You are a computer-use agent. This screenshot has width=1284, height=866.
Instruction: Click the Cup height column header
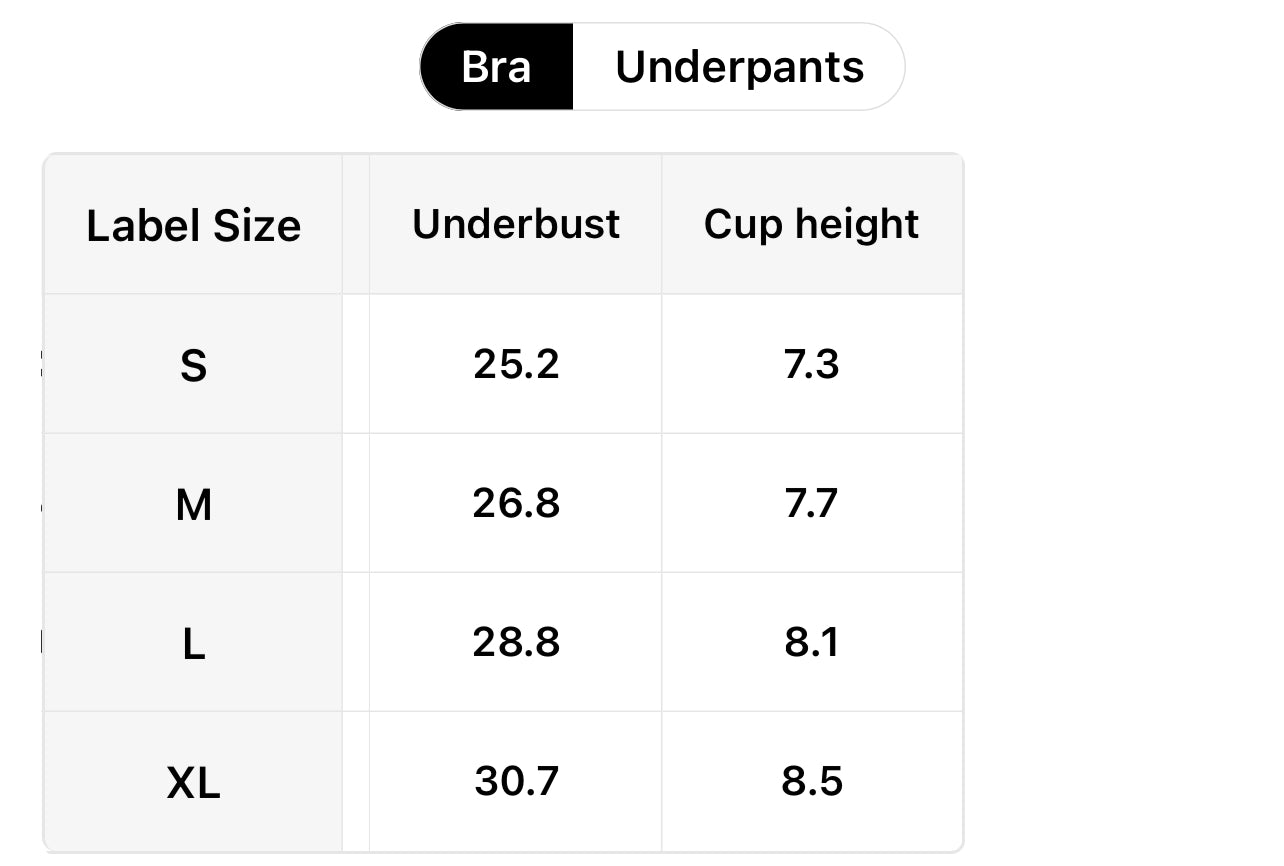tap(811, 224)
